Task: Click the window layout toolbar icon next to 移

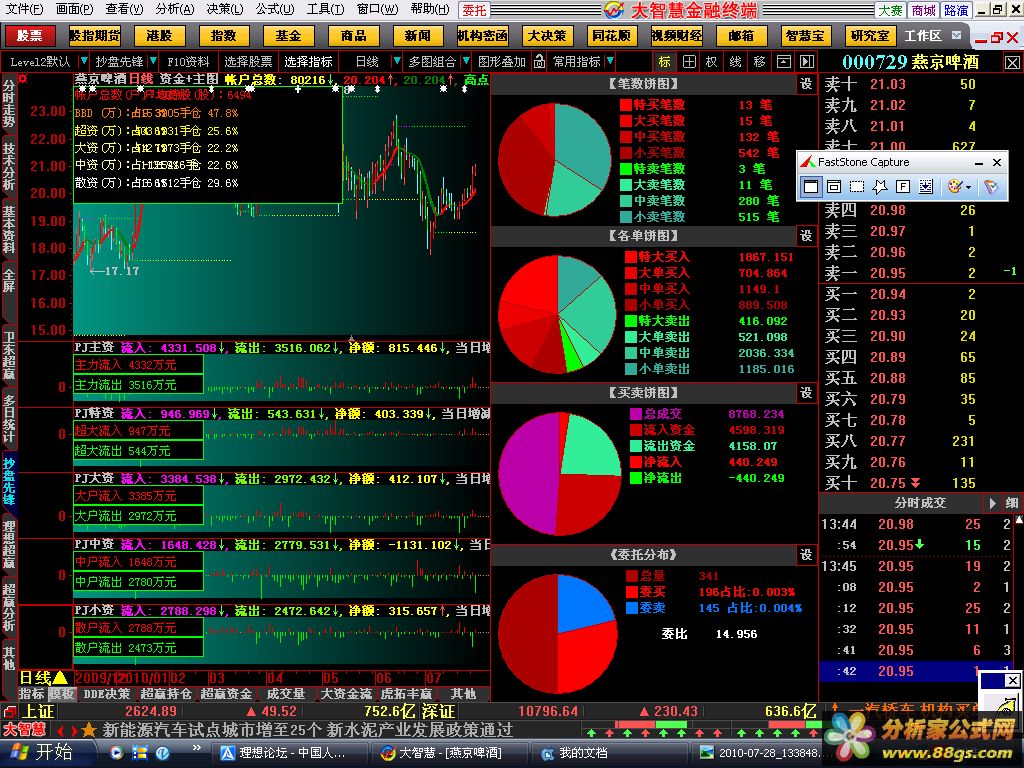Action: tap(783, 61)
